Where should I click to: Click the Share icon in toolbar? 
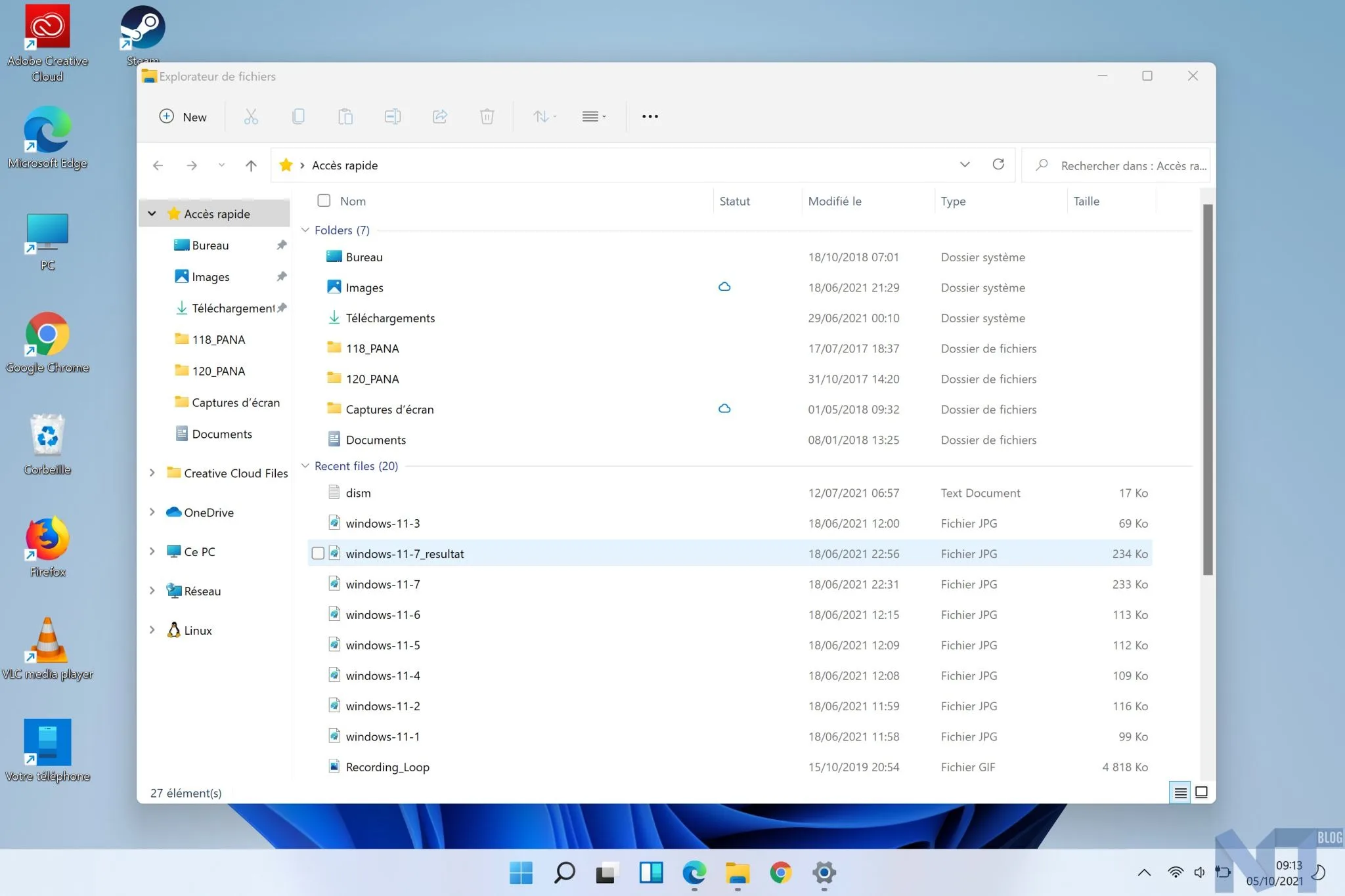coord(440,117)
